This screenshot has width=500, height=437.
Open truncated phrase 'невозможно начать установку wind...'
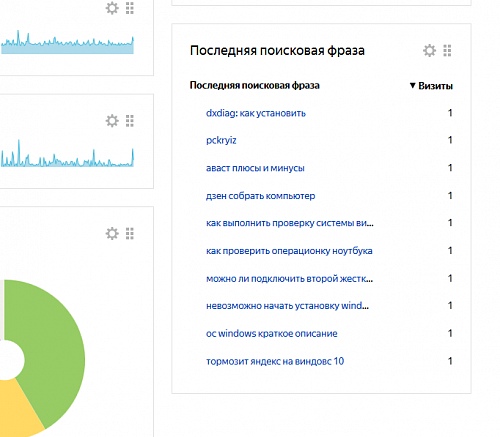tap(287, 306)
